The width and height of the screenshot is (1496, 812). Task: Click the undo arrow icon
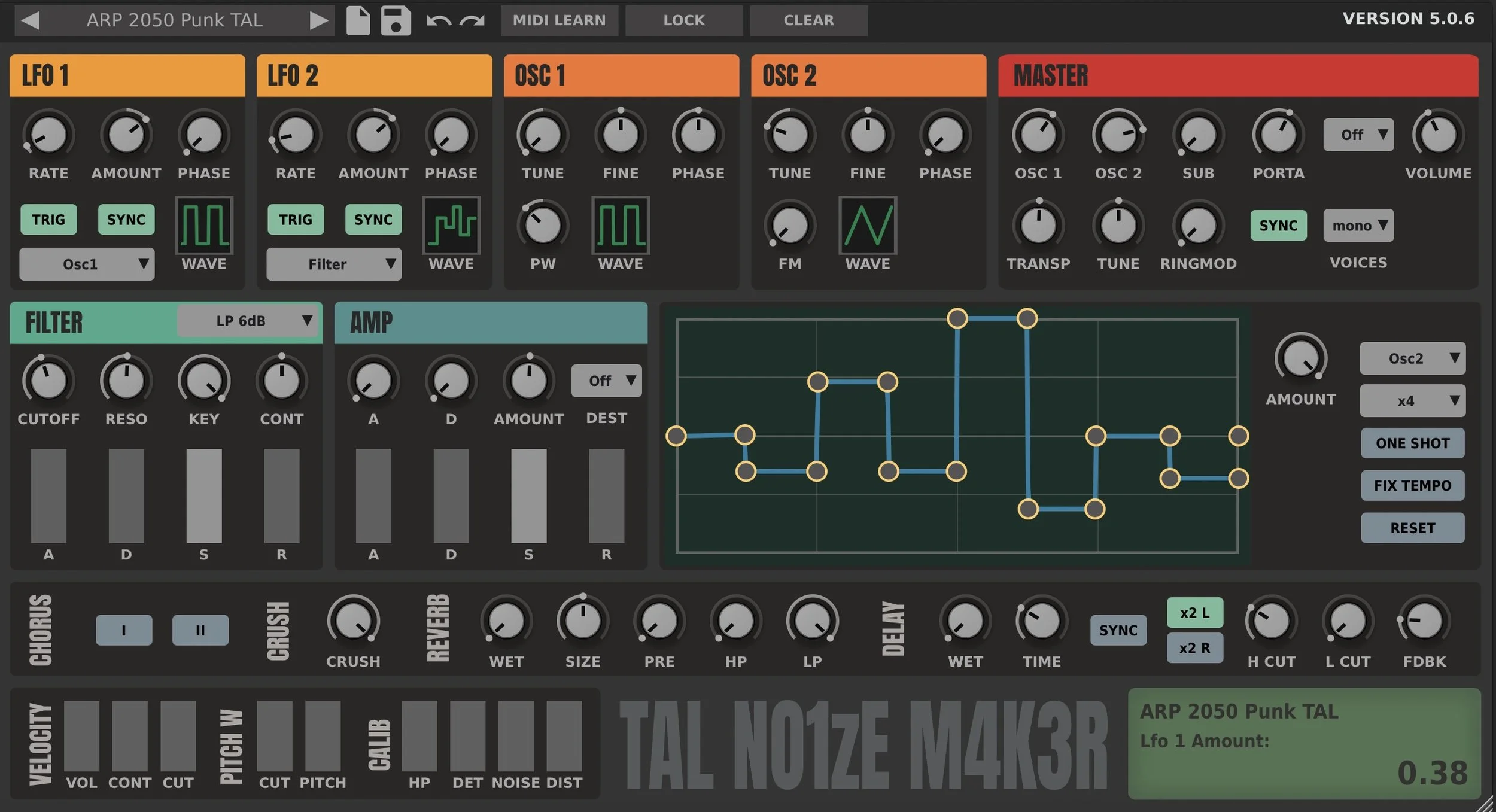[x=439, y=20]
